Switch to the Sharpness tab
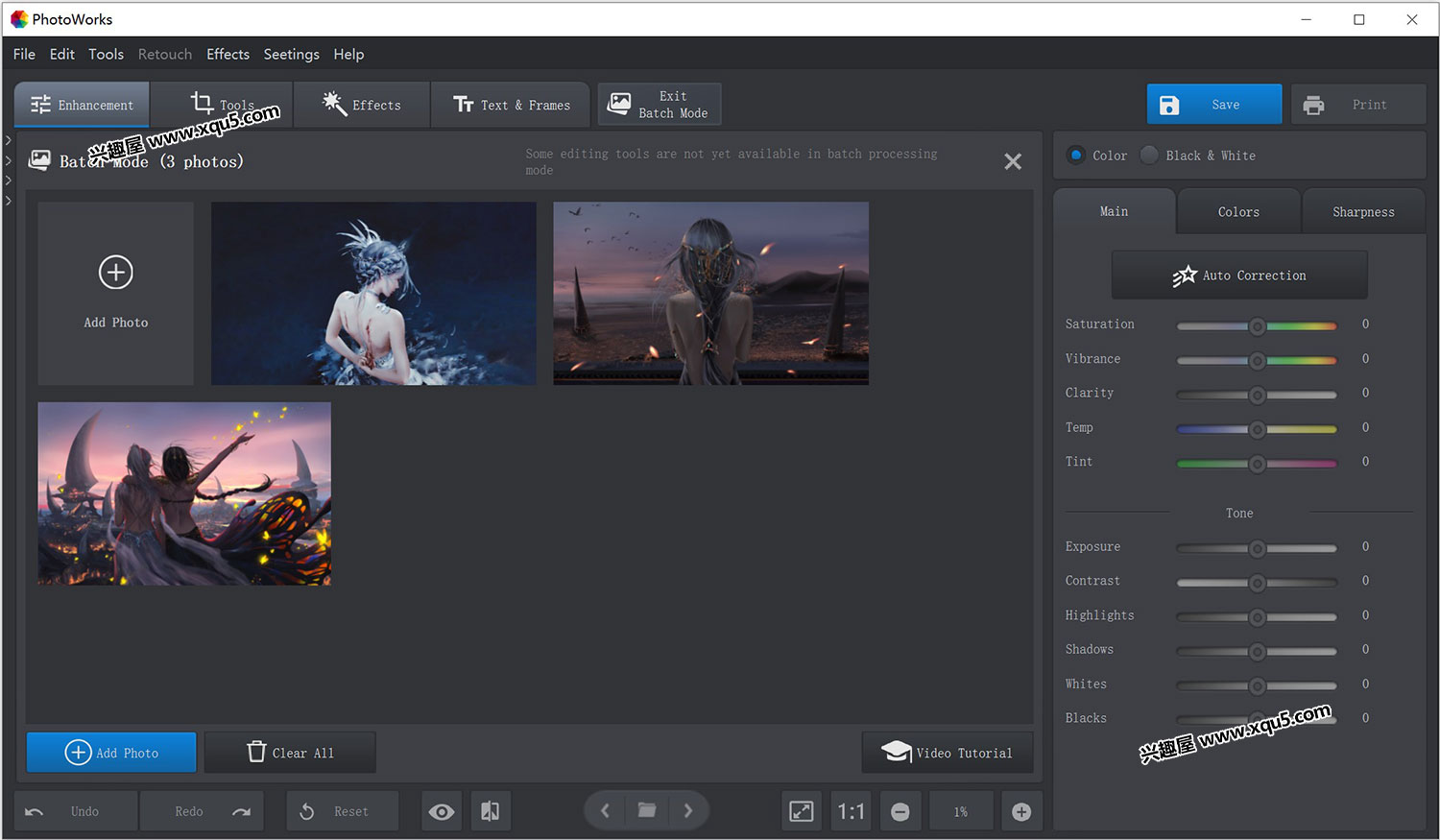The height and width of the screenshot is (840, 1440). [x=1363, y=212]
